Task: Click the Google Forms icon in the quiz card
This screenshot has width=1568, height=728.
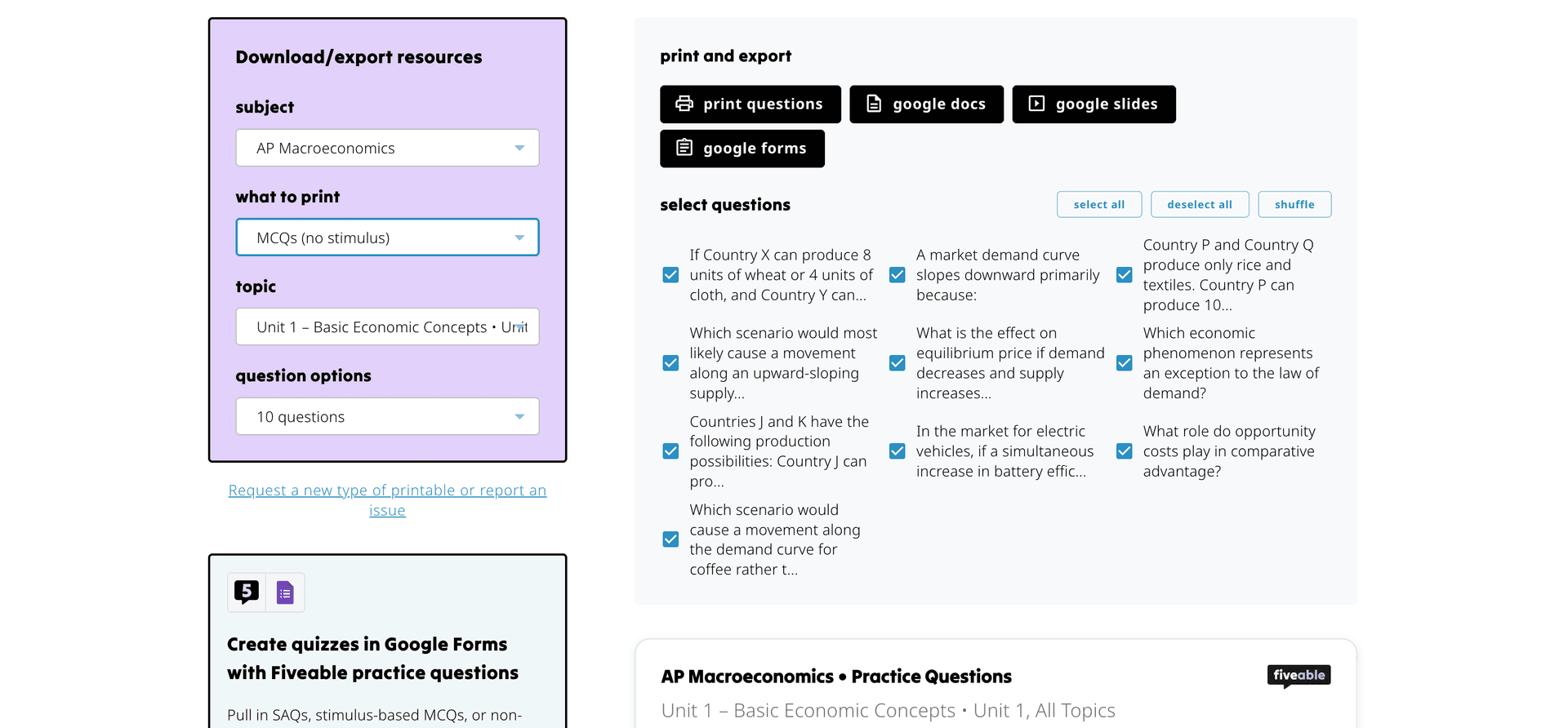Action: coord(284,592)
